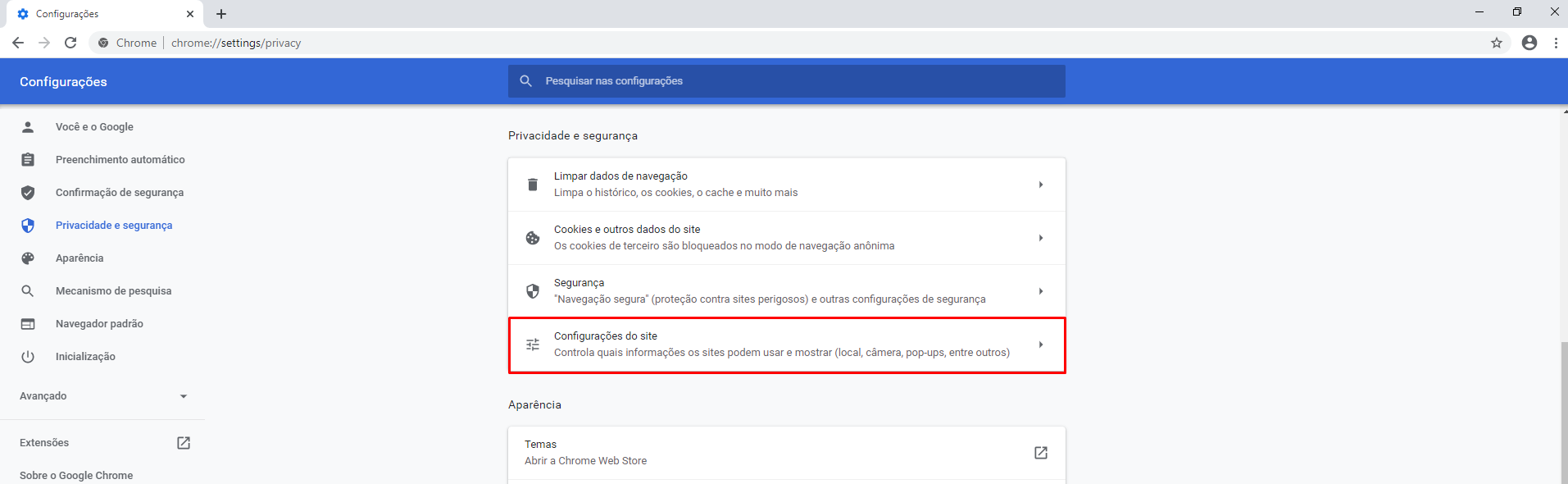Bookmark this page with the star icon
Screen dimensions: 1568x484
(x=1497, y=43)
